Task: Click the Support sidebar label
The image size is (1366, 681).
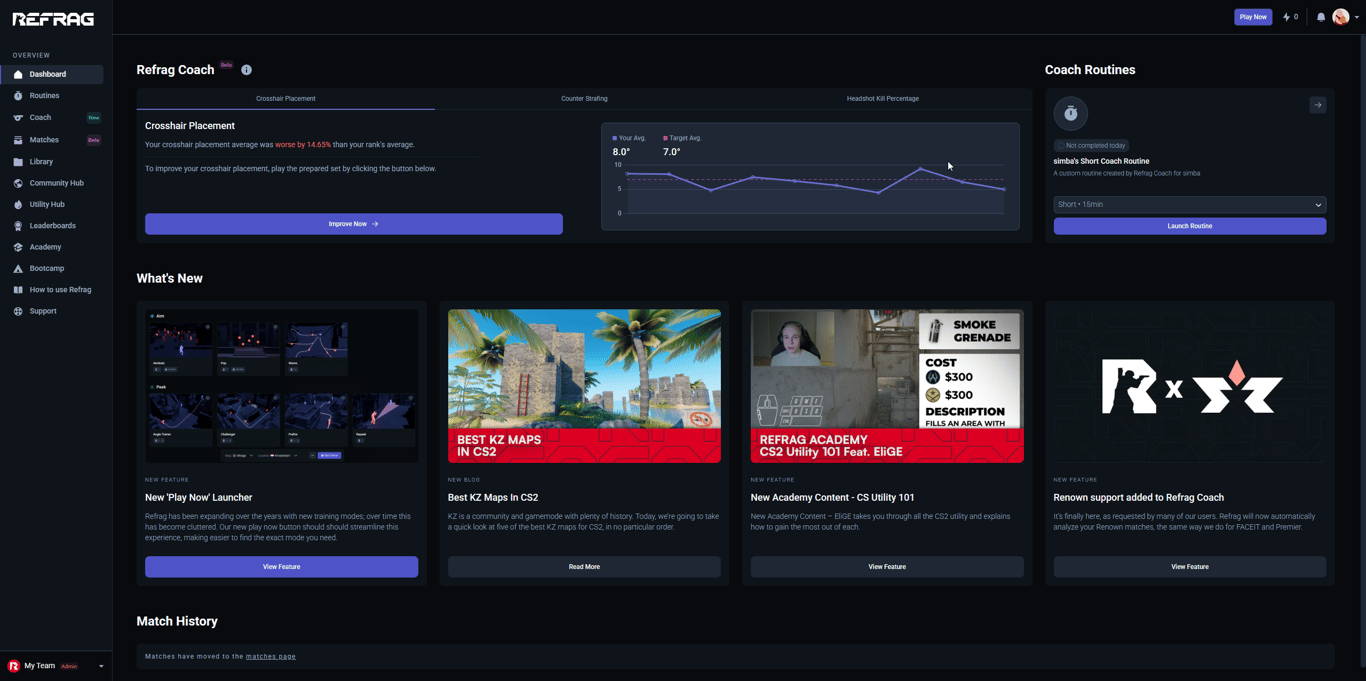Action: click(43, 311)
